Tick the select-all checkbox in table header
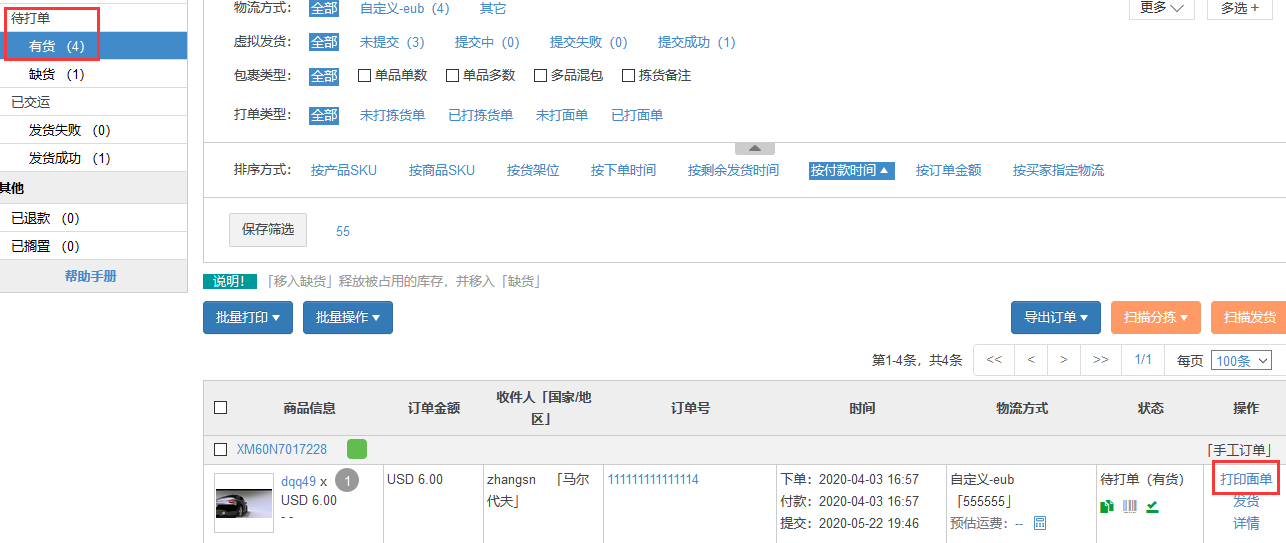This screenshot has width=1286, height=543. pos(221,407)
